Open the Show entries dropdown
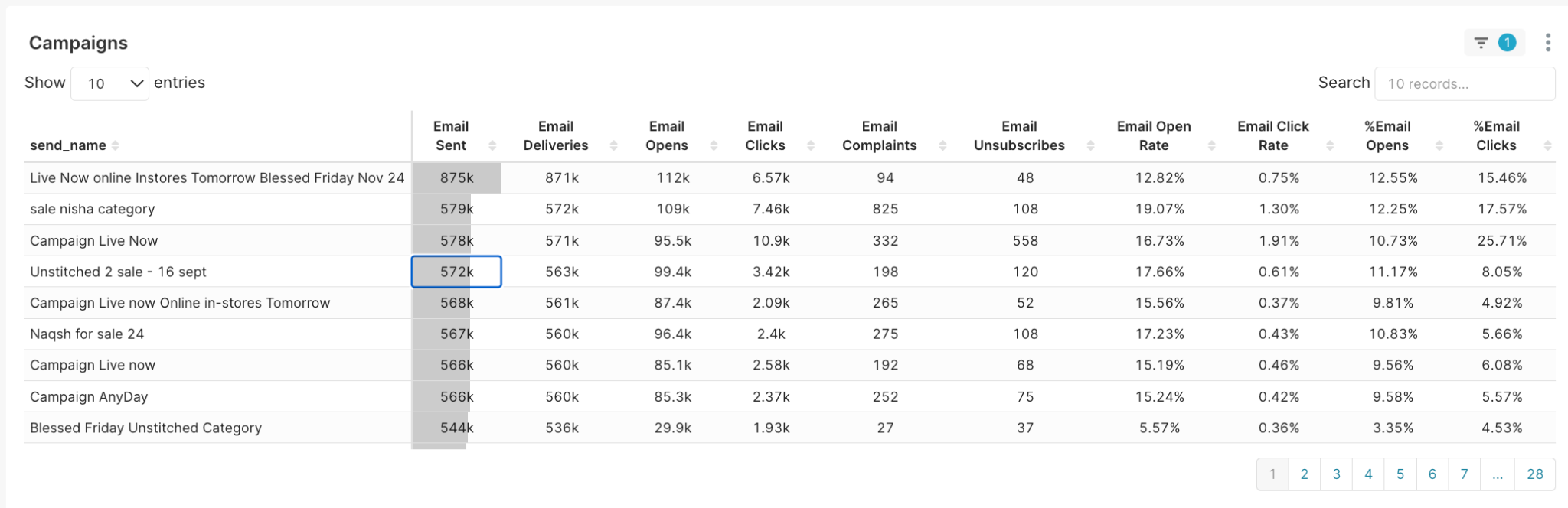This screenshot has width=1568, height=508. (109, 83)
